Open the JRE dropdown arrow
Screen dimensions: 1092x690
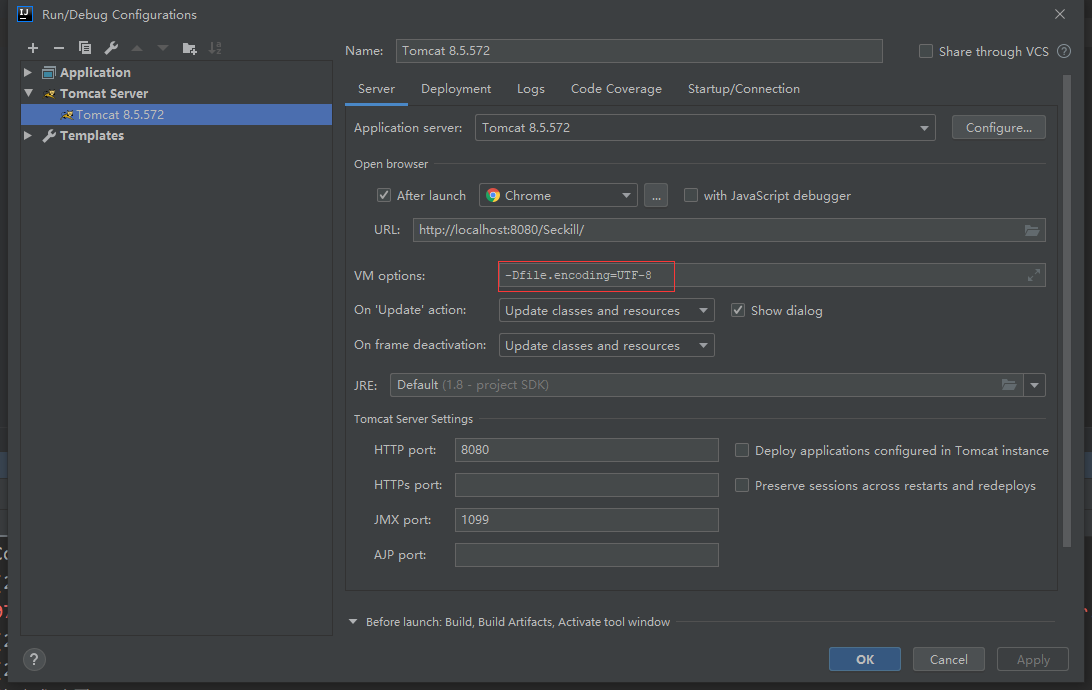[x=1034, y=385]
